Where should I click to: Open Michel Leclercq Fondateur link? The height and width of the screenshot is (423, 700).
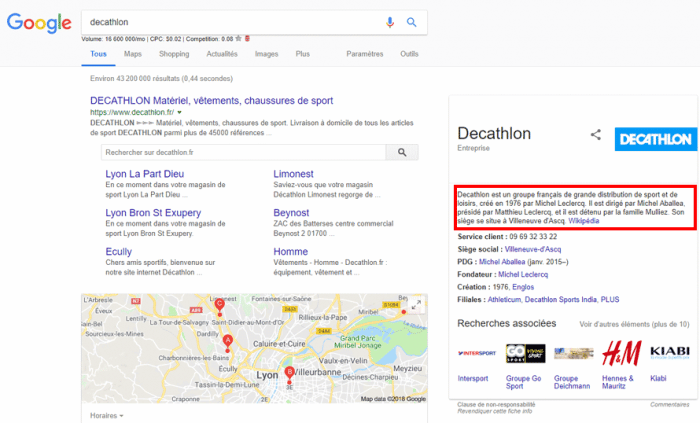523,274
